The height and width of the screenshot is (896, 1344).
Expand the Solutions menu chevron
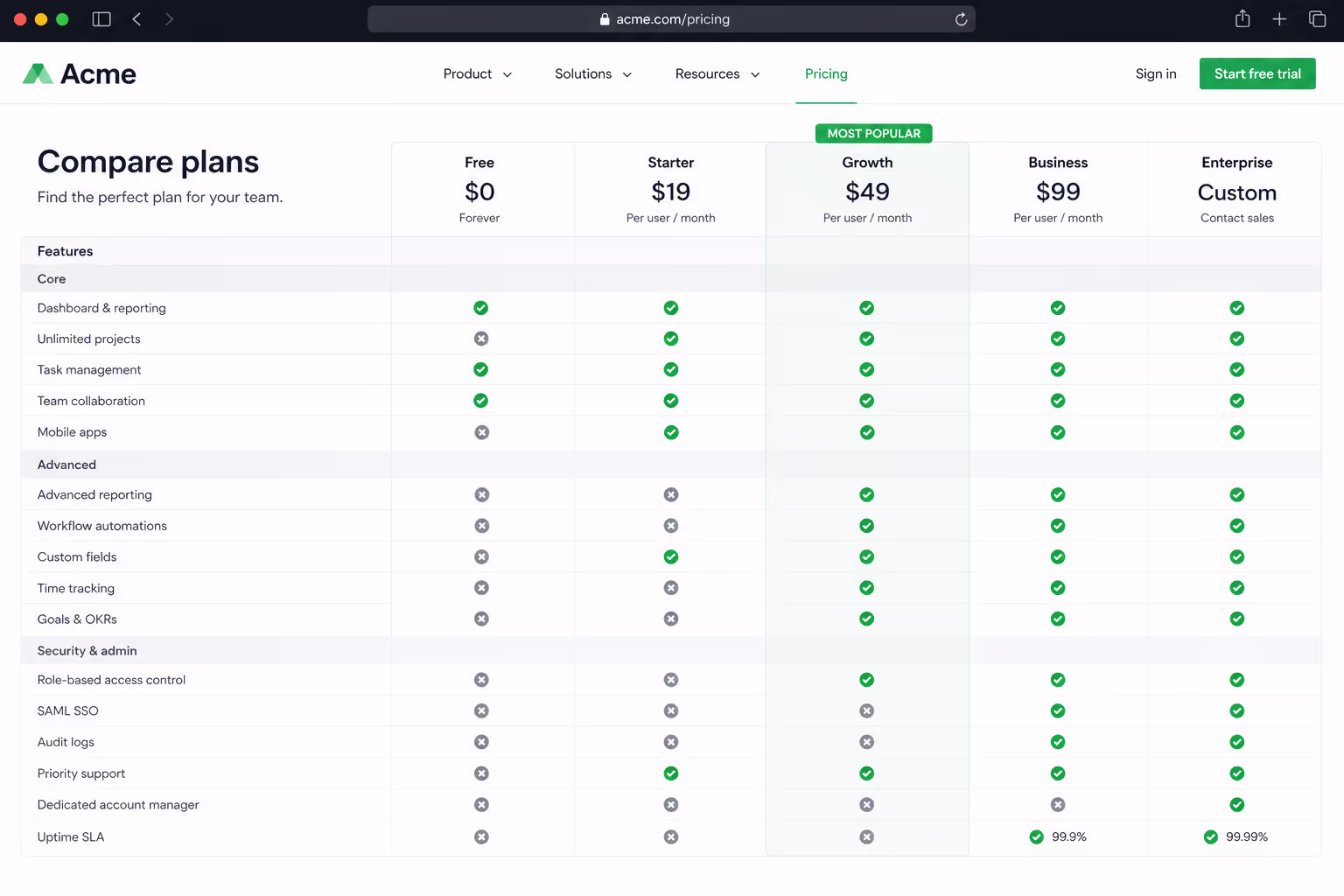(627, 74)
